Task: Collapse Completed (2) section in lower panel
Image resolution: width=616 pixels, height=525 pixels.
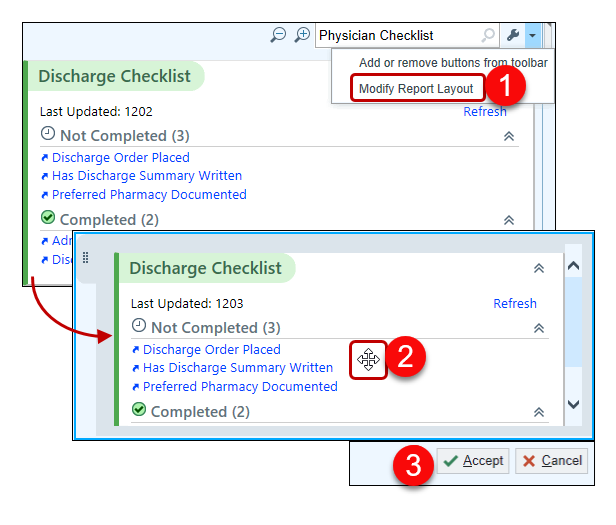Action: pos(539,412)
